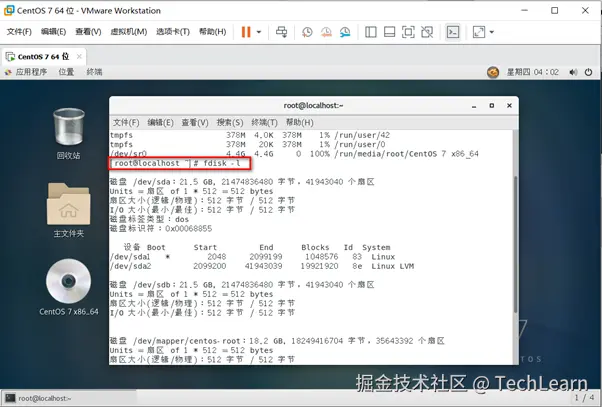
Task: Click the stretch guest display icon
Action: point(479,32)
